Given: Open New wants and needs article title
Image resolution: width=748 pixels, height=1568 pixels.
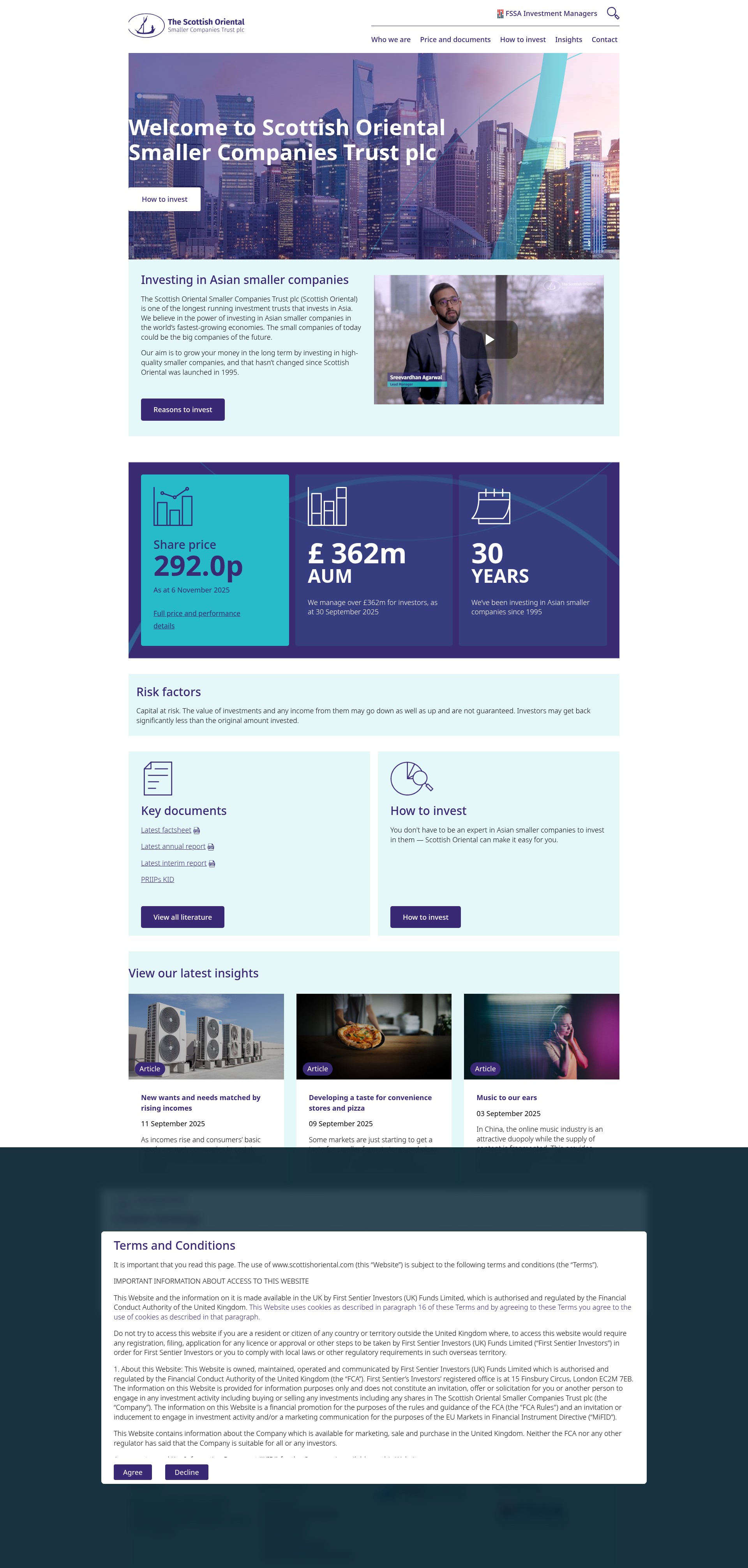Looking at the screenshot, I should coord(201,1103).
